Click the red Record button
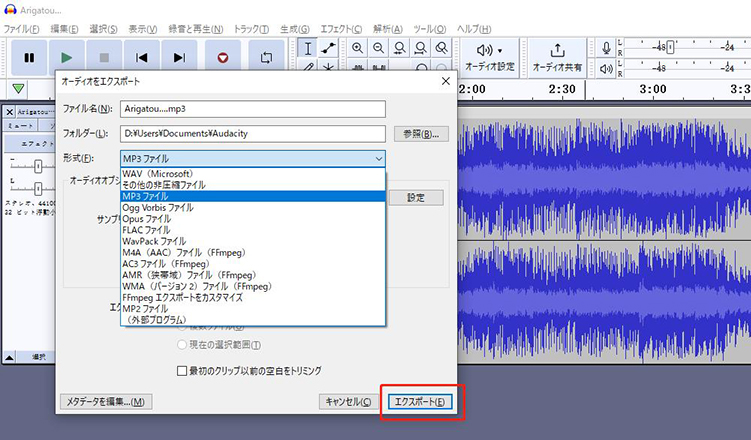Screen dimensions: 751x440 point(223,57)
